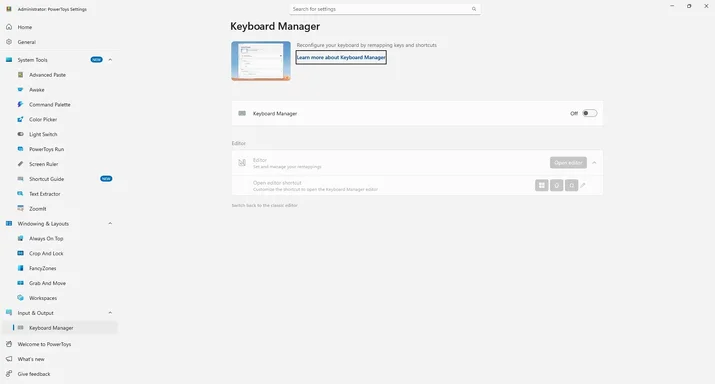Click the search magnifier icon
The height and width of the screenshot is (384, 715).
[474, 9]
